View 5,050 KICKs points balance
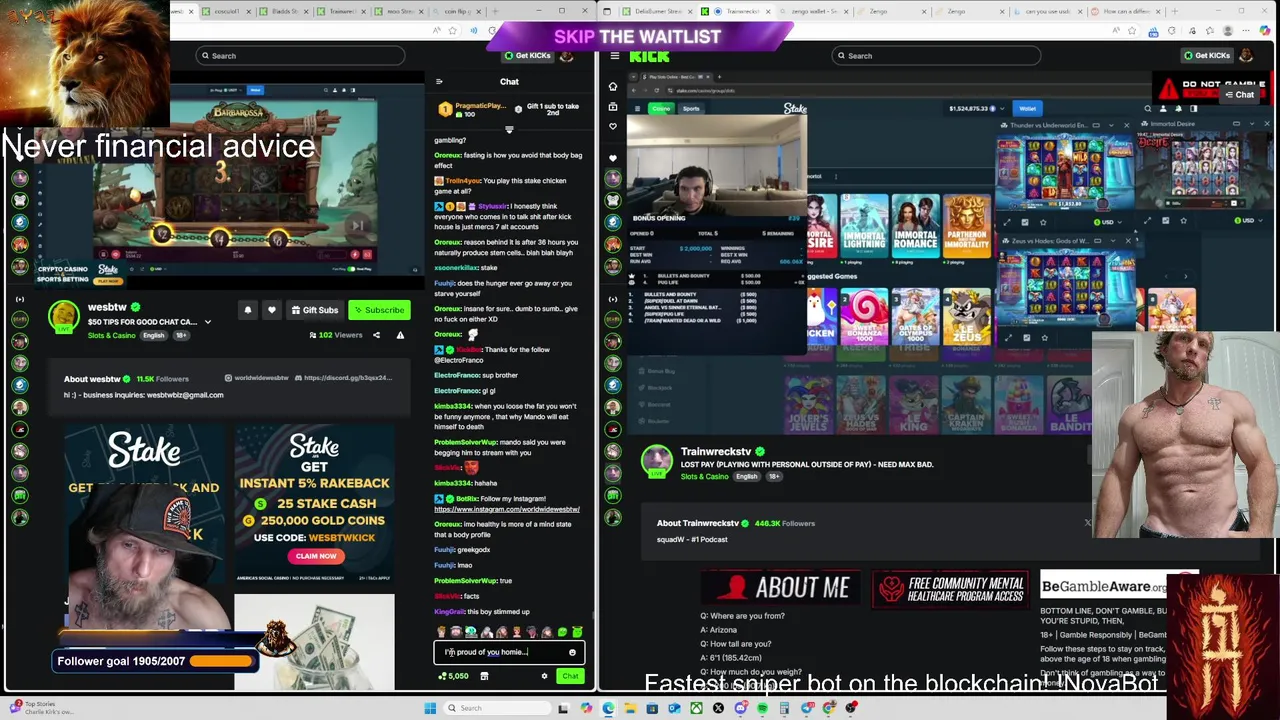 454,676
